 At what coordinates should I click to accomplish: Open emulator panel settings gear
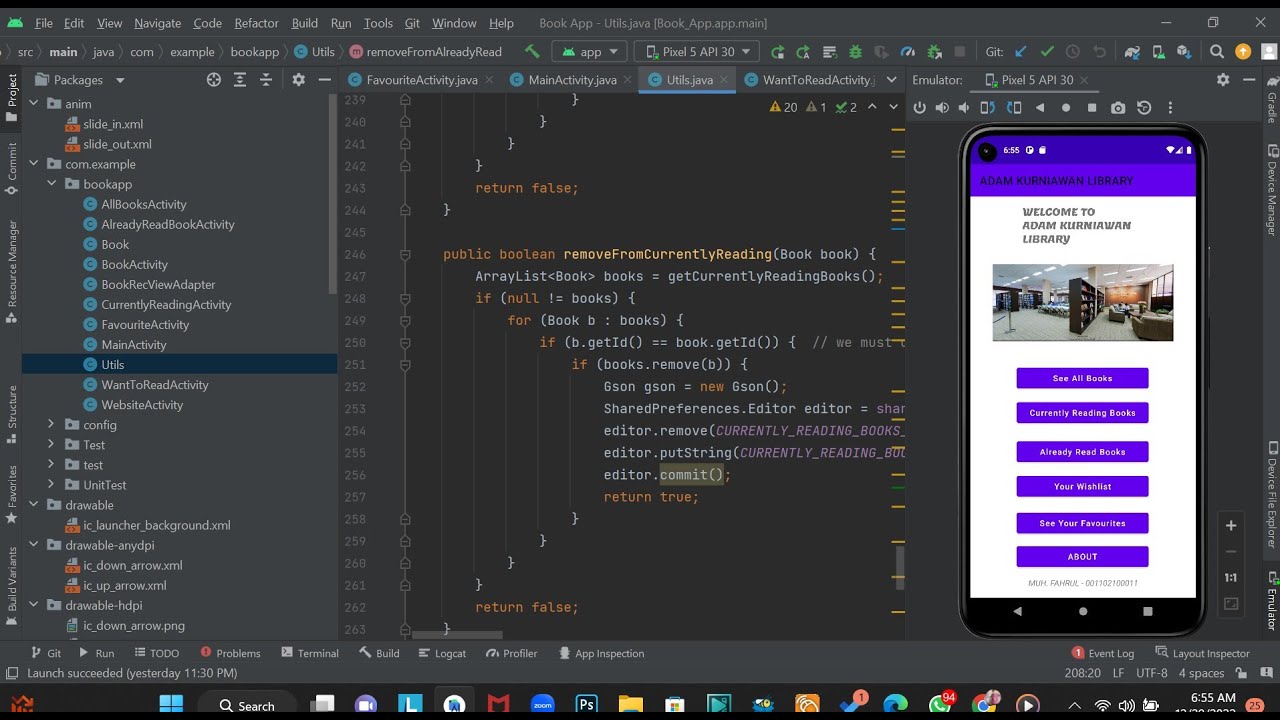pos(1223,79)
